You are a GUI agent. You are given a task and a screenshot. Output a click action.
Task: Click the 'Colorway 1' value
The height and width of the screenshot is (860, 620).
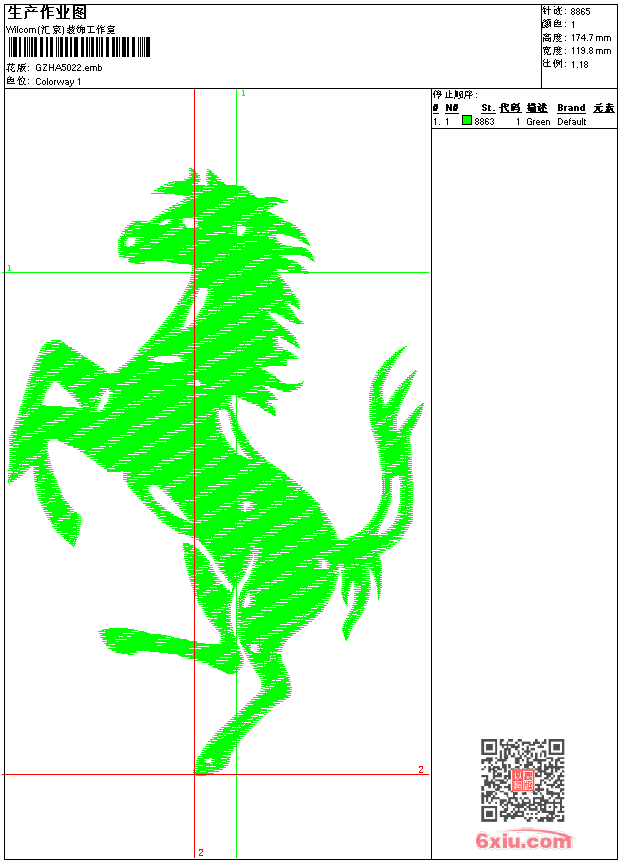(58, 82)
